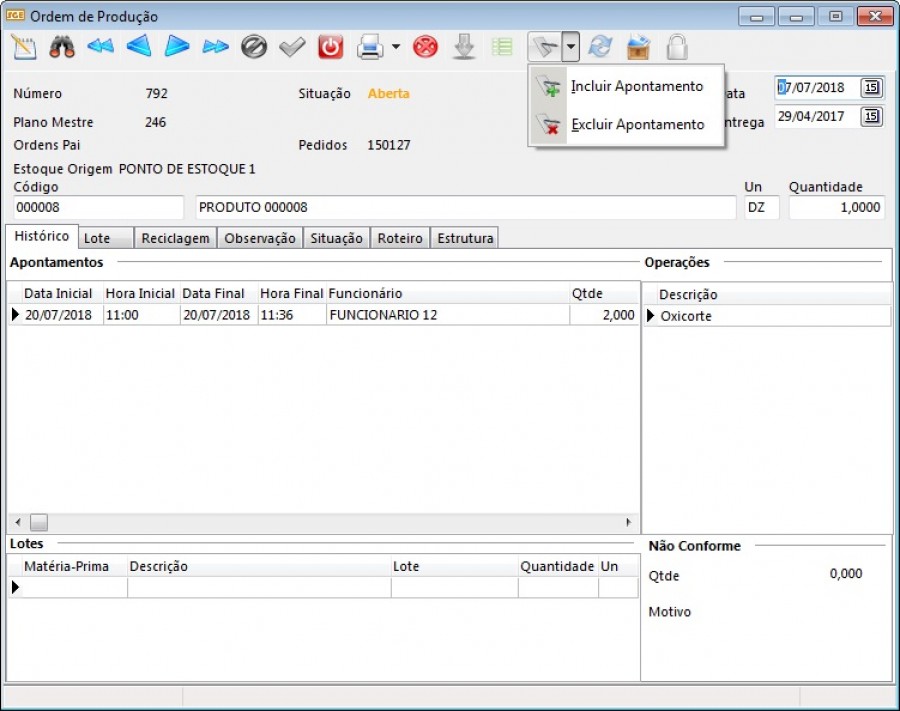Click the apontamentos scrollbar left arrow
The width and height of the screenshot is (900, 711).
click(18, 522)
